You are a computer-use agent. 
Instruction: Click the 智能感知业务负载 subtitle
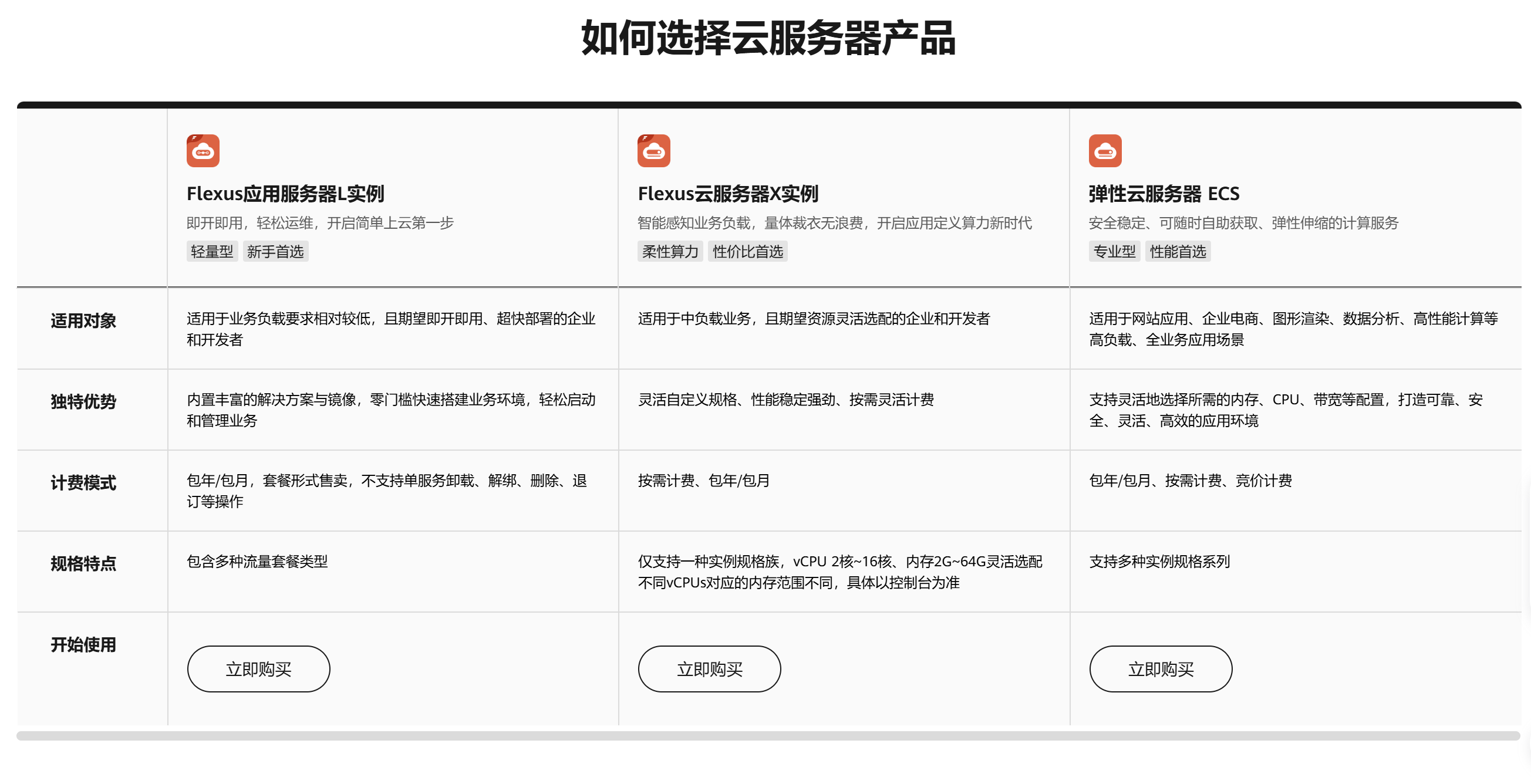[x=834, y=224]
